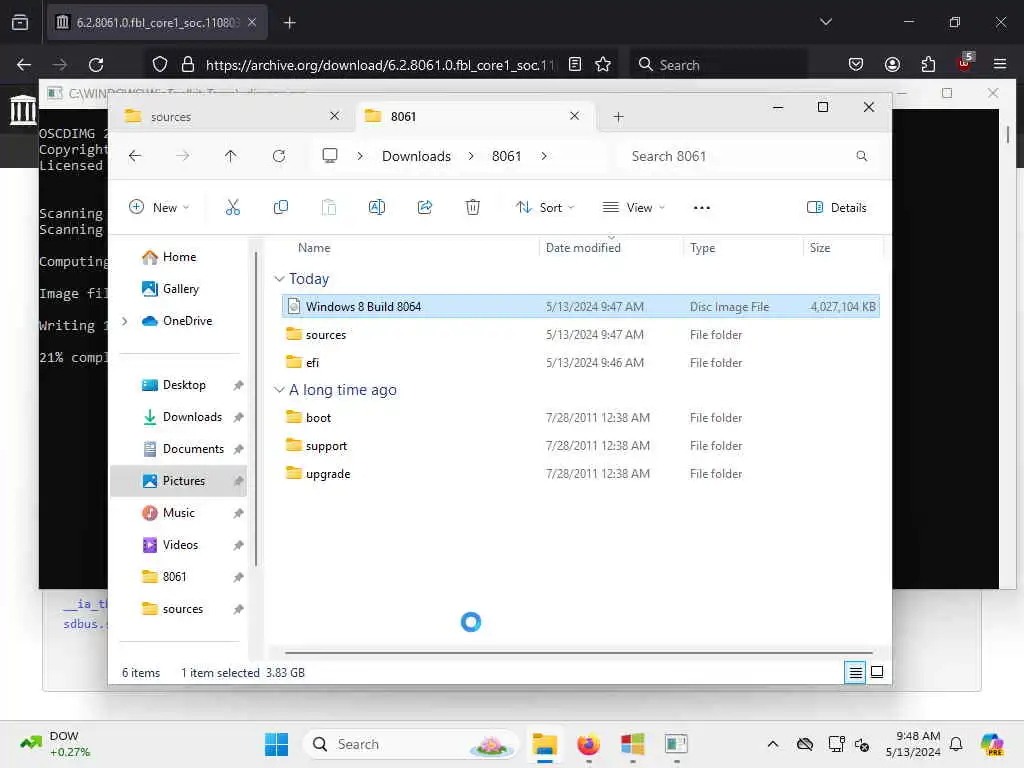Click the This PC monitor icon in address bar
The height and width of the screenshot is (768, 1024).
pos(330,156)
